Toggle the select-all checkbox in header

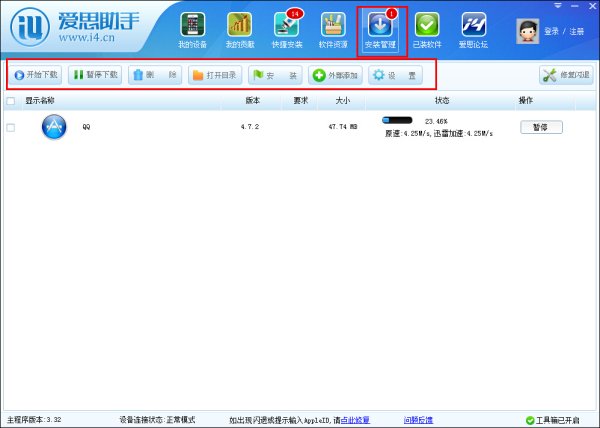tap(11, 101)
